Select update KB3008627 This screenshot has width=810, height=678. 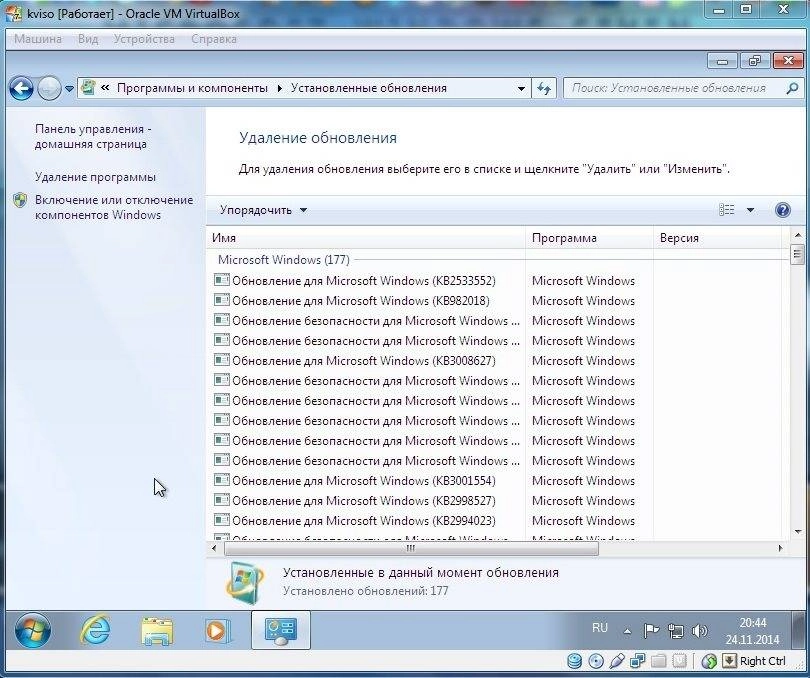point(364,361)
